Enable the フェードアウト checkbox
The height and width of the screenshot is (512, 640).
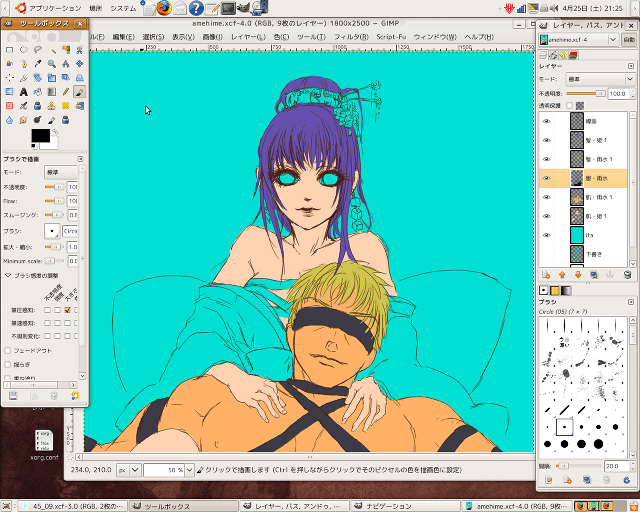8,351
